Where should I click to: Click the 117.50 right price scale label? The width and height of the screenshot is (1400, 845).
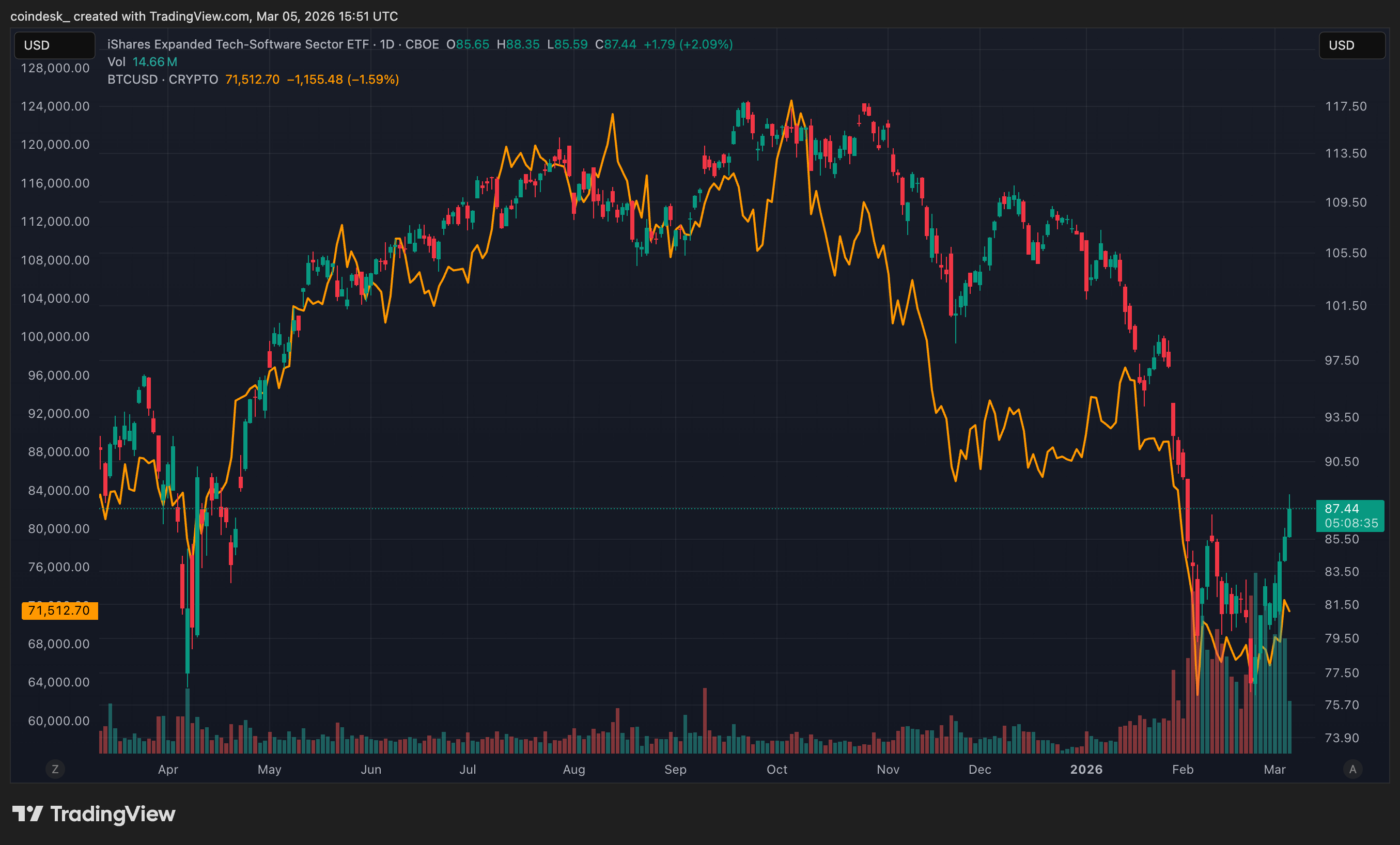click(x=1345, y=106)
